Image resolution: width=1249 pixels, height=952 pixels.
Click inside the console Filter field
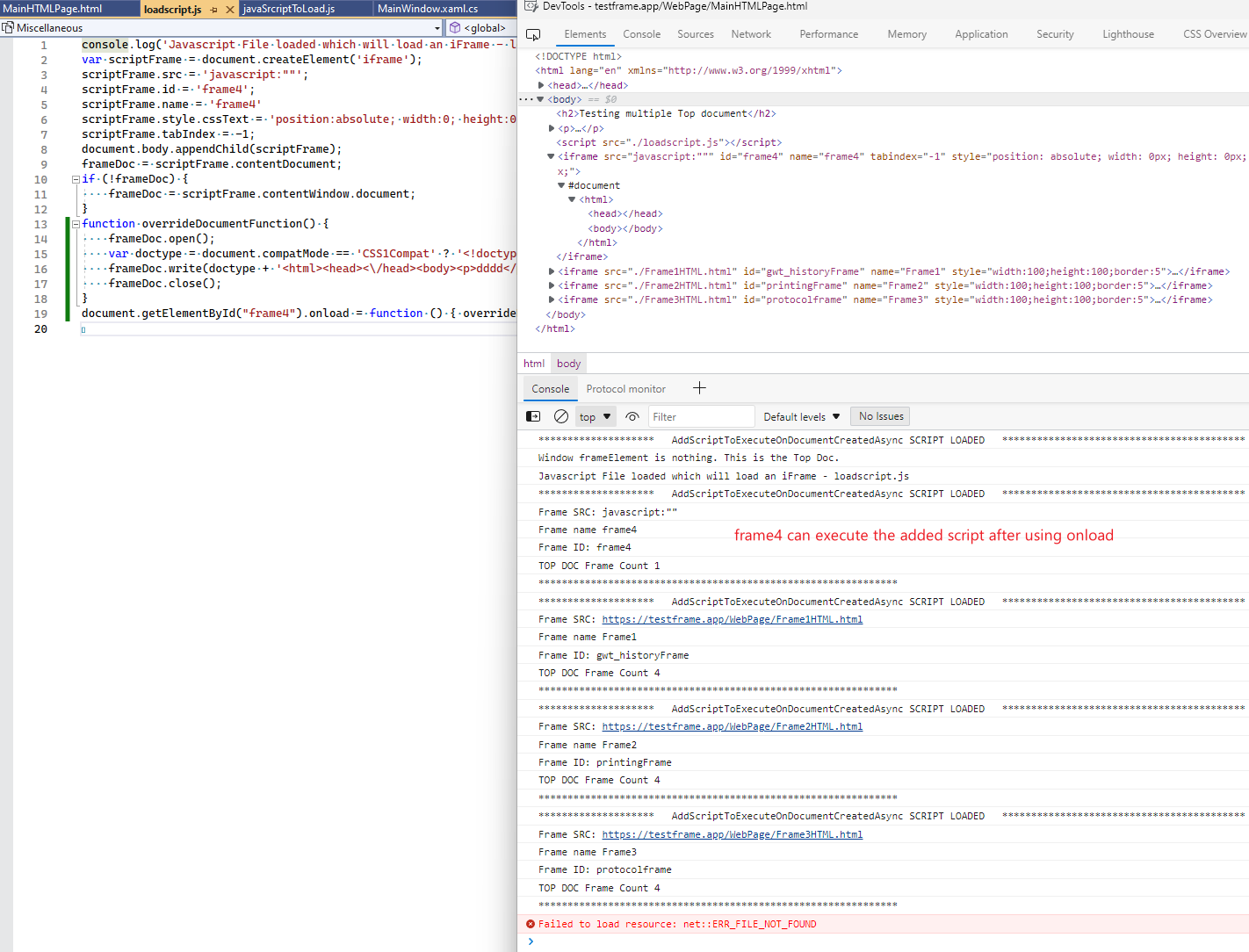tap(701, 415)
